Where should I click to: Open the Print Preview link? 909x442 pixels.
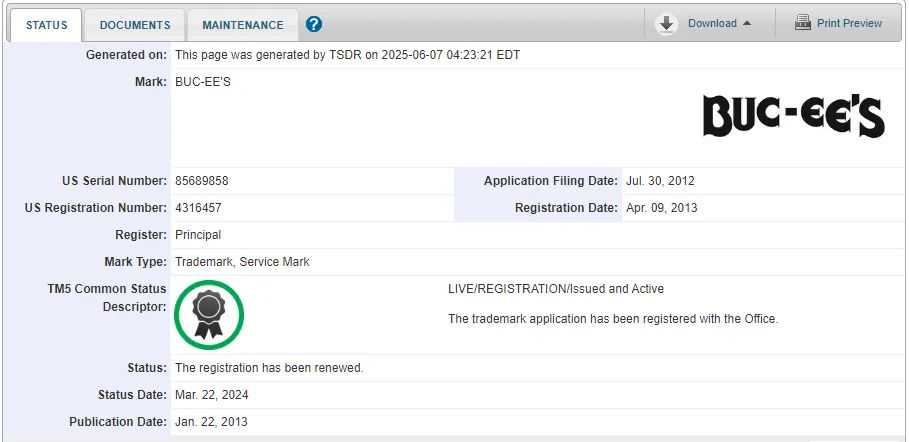tap(849, 24)
